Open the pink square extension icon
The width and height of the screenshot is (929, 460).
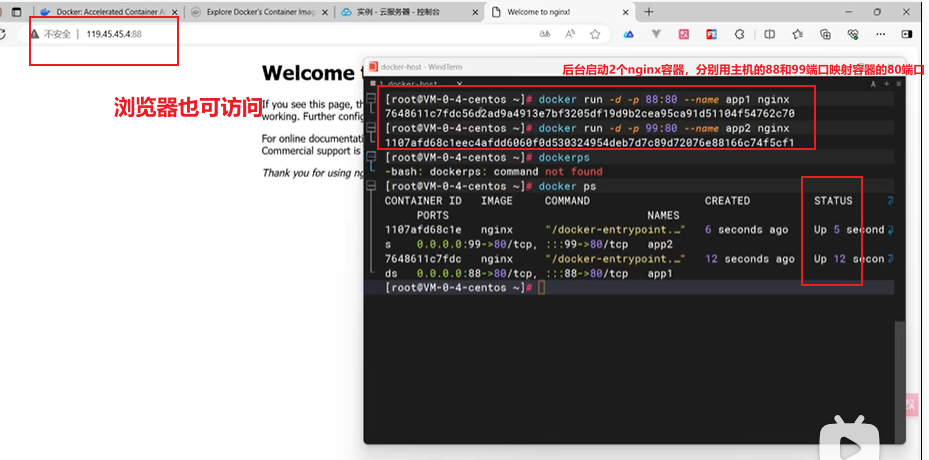(684, 34)
